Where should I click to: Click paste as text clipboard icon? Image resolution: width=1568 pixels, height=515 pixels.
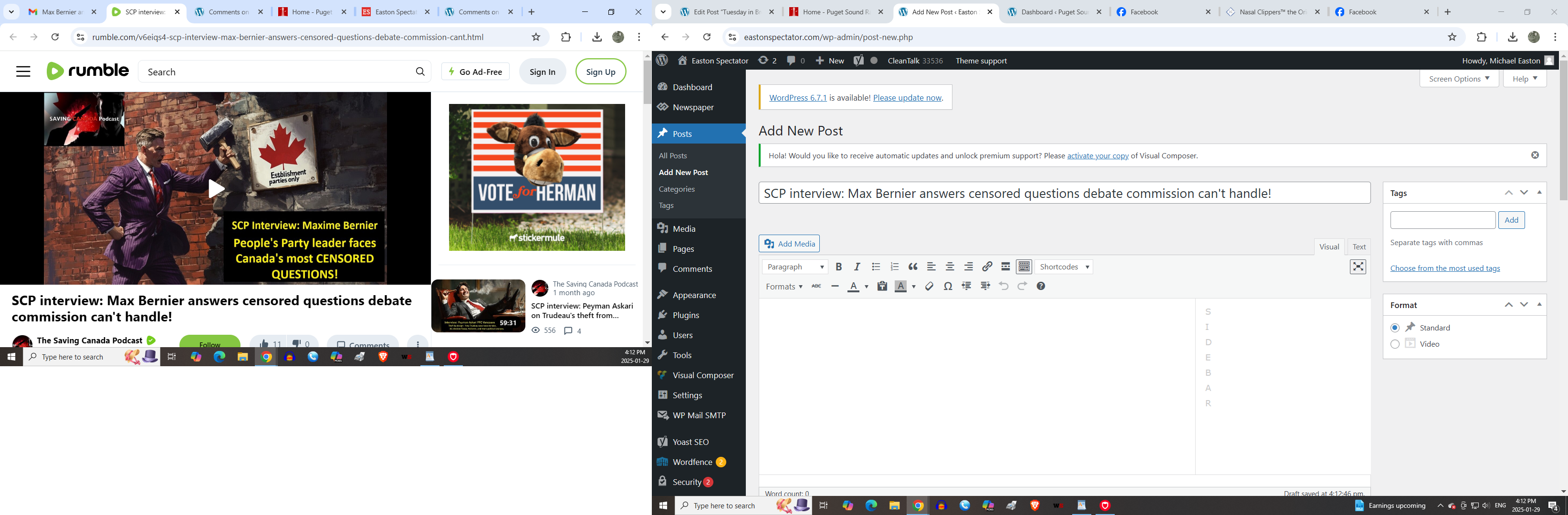pos(882,287)
